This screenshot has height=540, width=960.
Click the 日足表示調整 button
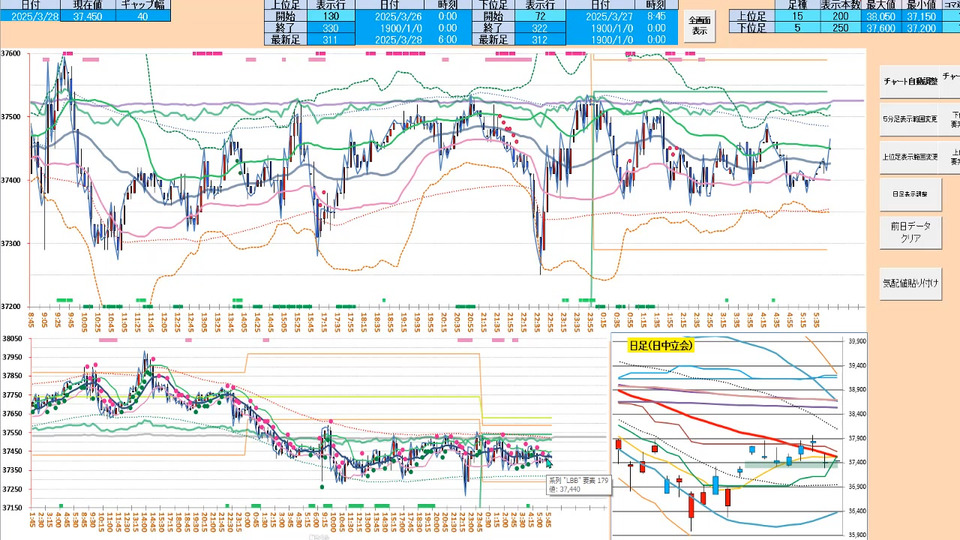[x=910, y=194]
